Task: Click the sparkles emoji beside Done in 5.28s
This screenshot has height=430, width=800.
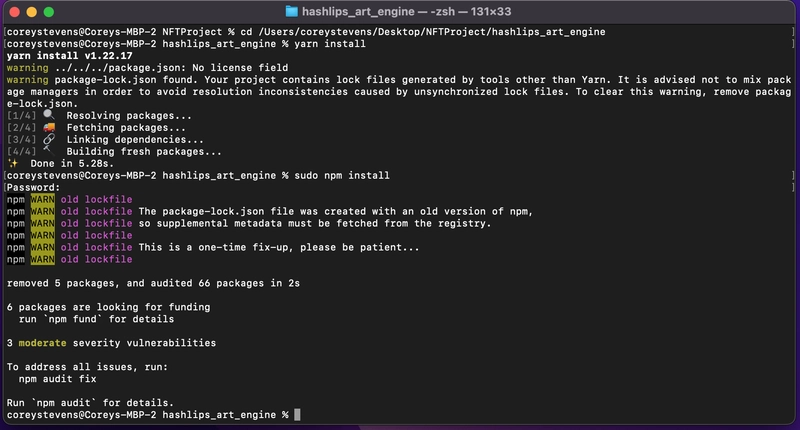Action: coord(13,163)
